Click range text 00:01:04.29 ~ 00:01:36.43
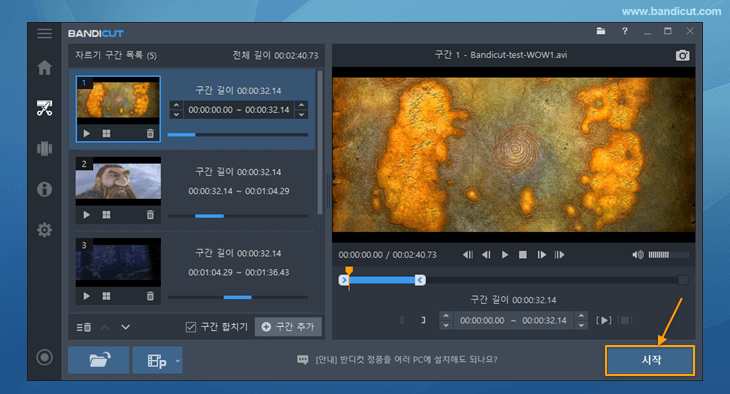 [x=239, y=272]
